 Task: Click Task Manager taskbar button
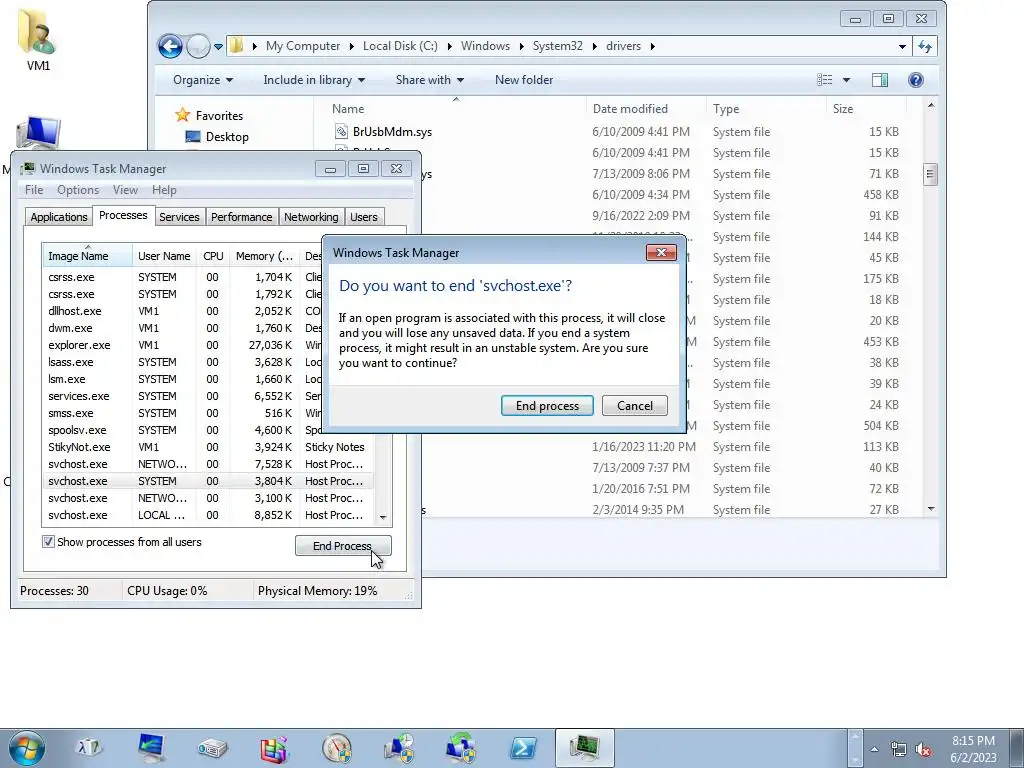tap(584, 748)
